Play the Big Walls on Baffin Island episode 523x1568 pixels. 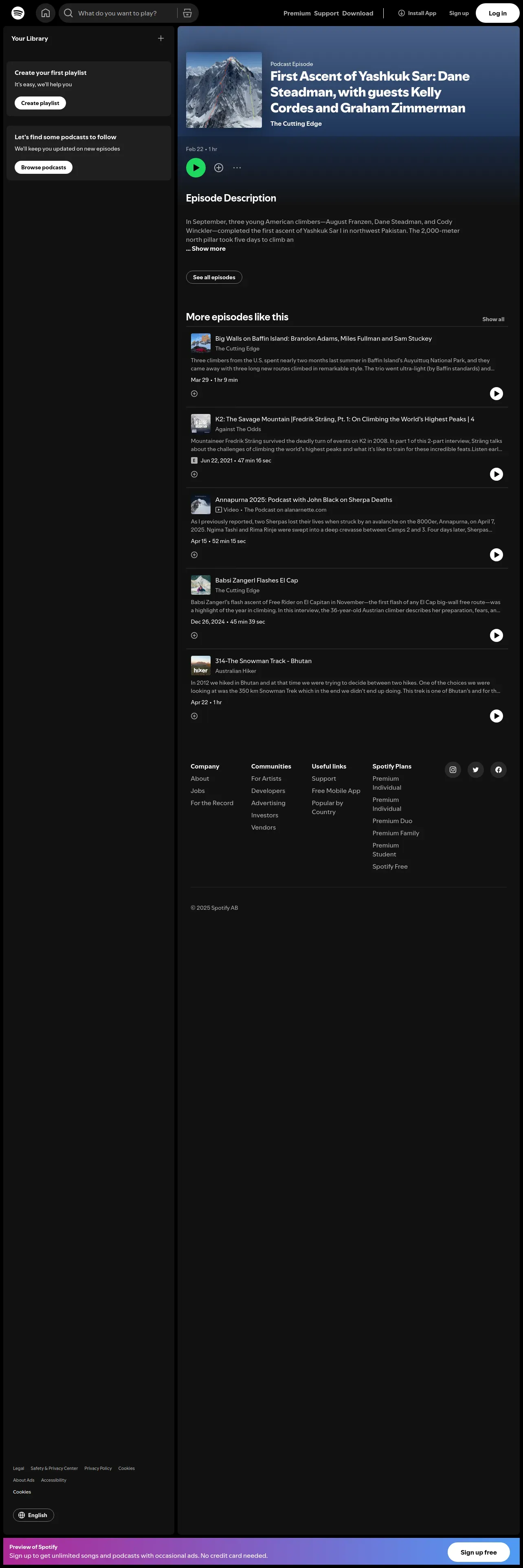point(497,394)
